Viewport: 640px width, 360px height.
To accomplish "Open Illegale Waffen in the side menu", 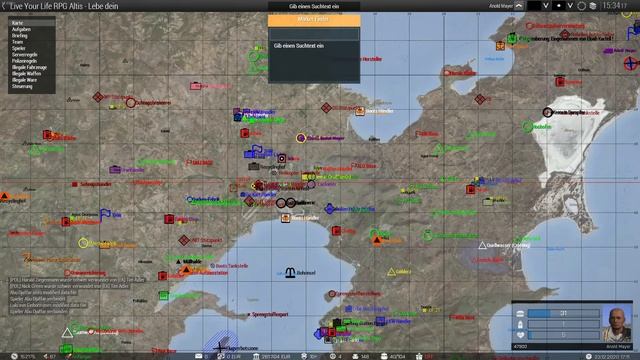I will pos(31,73).
